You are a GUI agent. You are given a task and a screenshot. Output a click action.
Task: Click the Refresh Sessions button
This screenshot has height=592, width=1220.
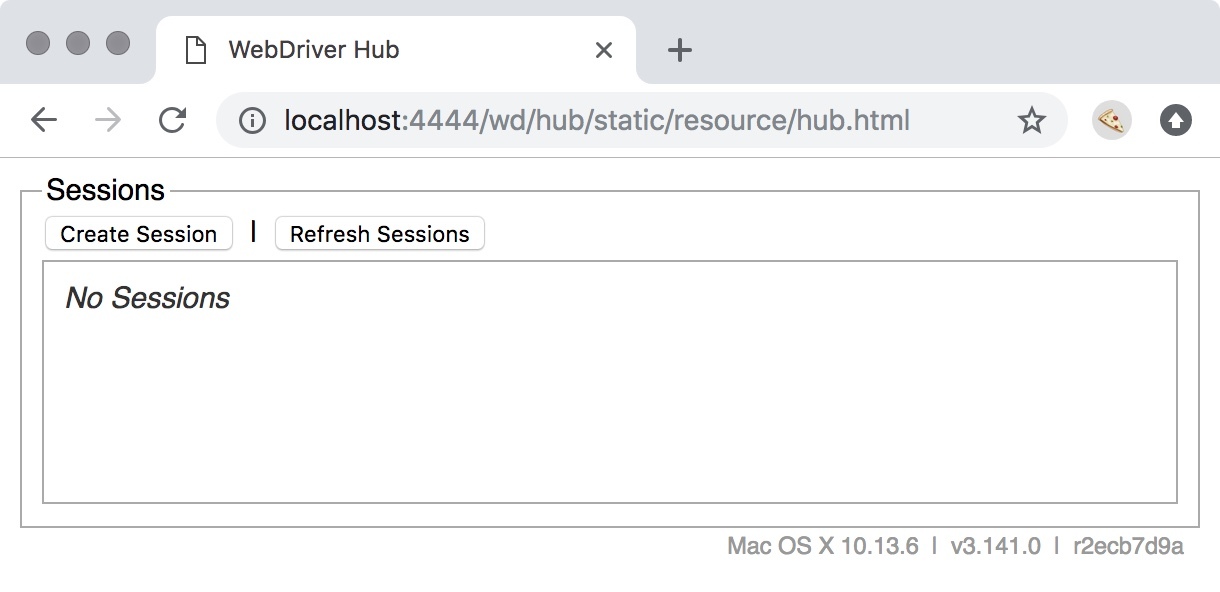380,234
